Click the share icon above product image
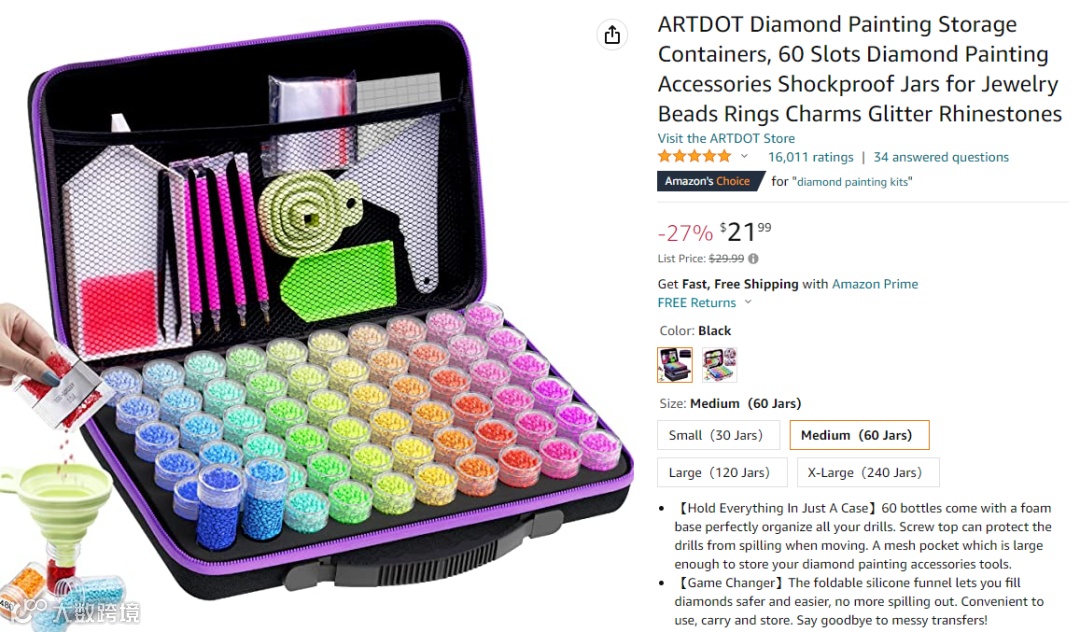The width and height of the screenshot is (1080, 632). tap(612, 34)
